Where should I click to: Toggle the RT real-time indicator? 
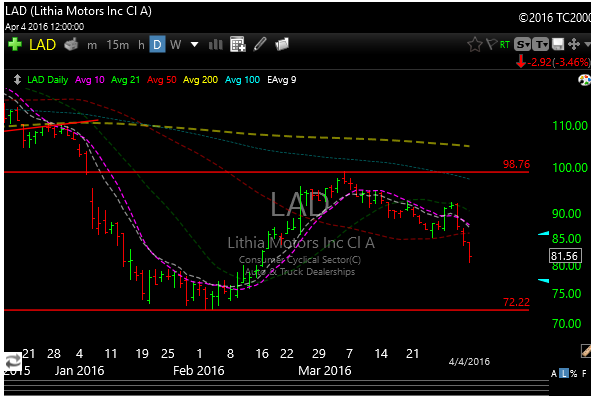click(505, 45)
